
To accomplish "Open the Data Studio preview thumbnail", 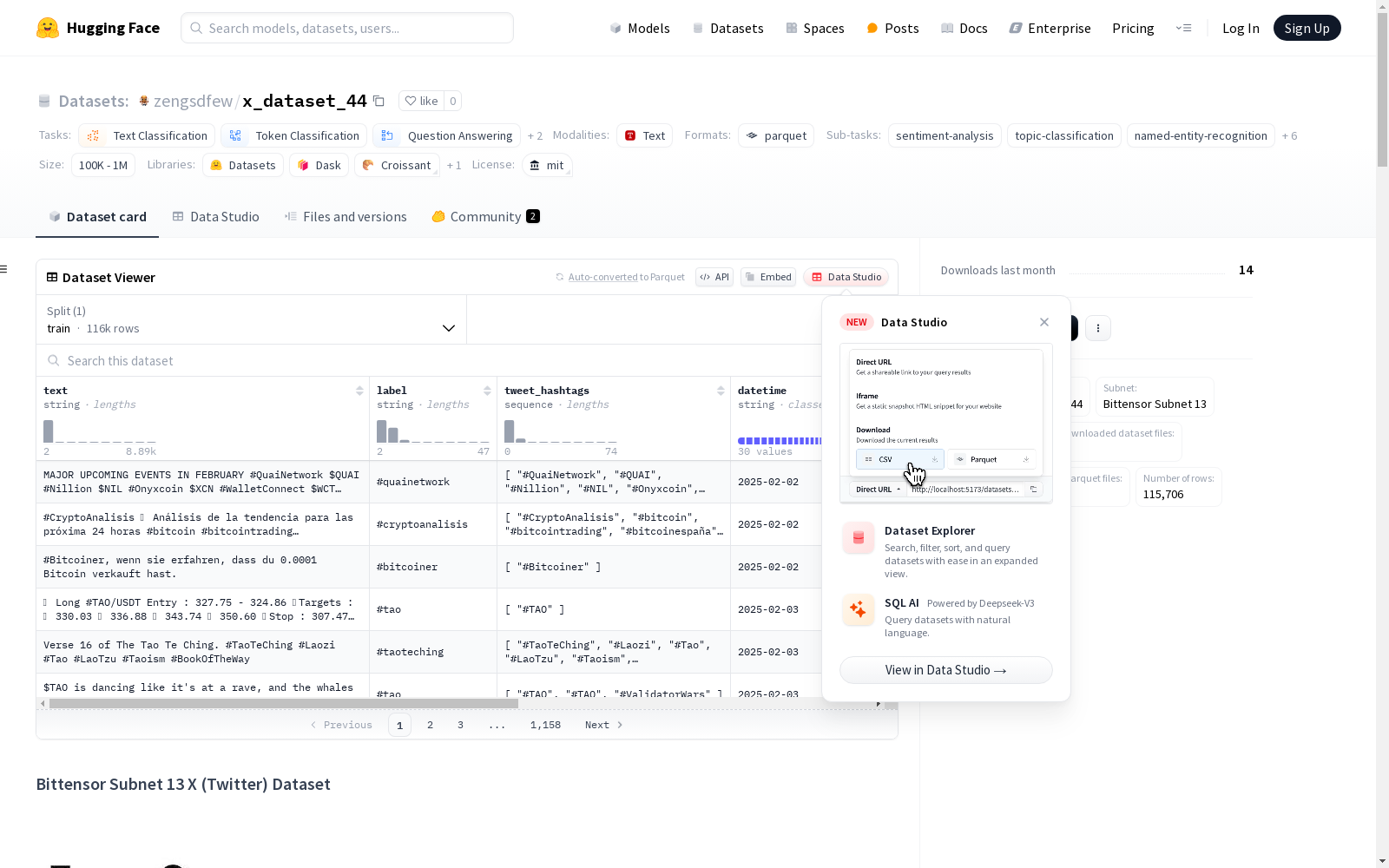I will [x=946, y=423].
